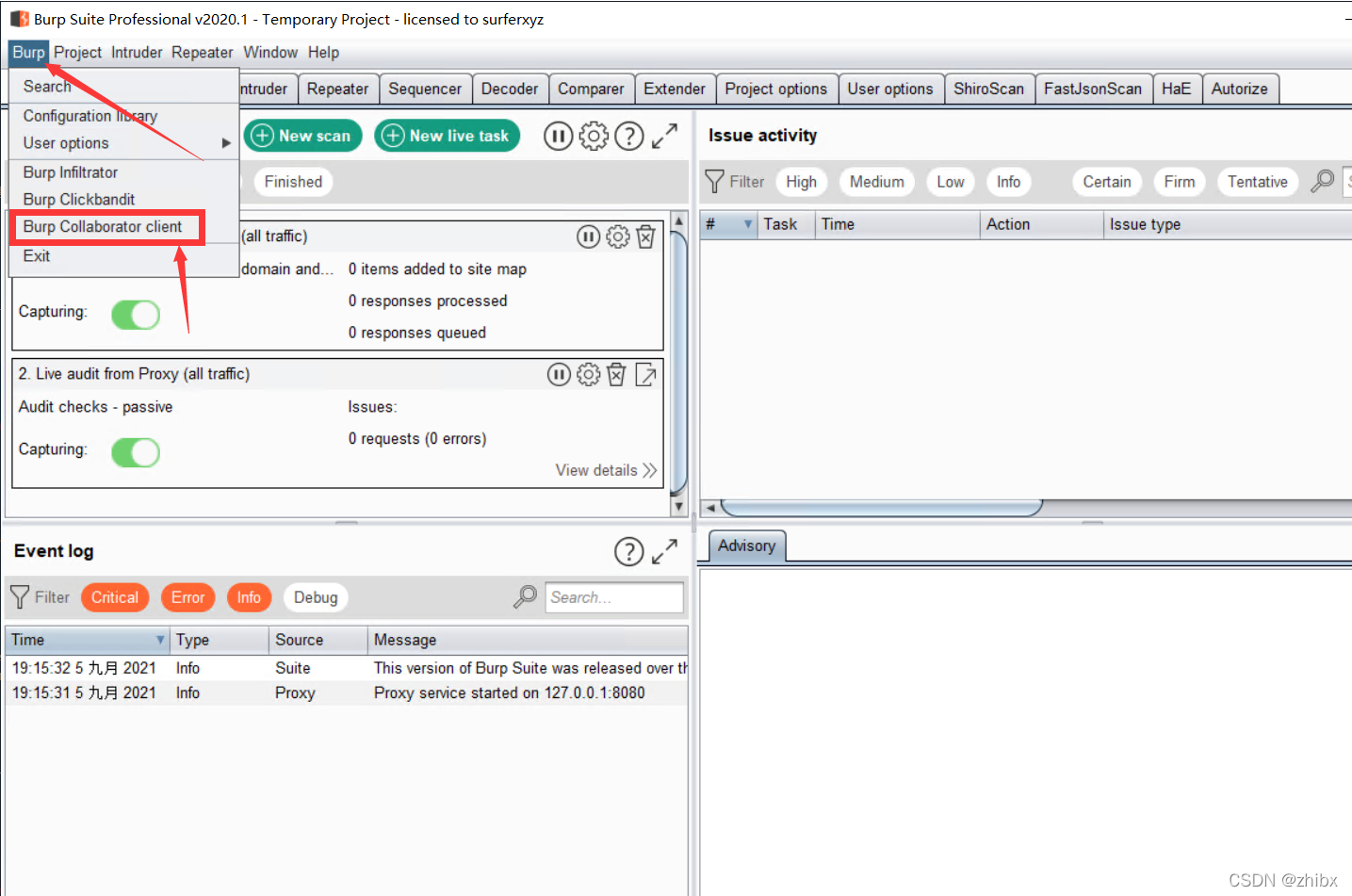Switch to the Decoder tab
The height and width of the screenshot is (896, 1352).
510,89
